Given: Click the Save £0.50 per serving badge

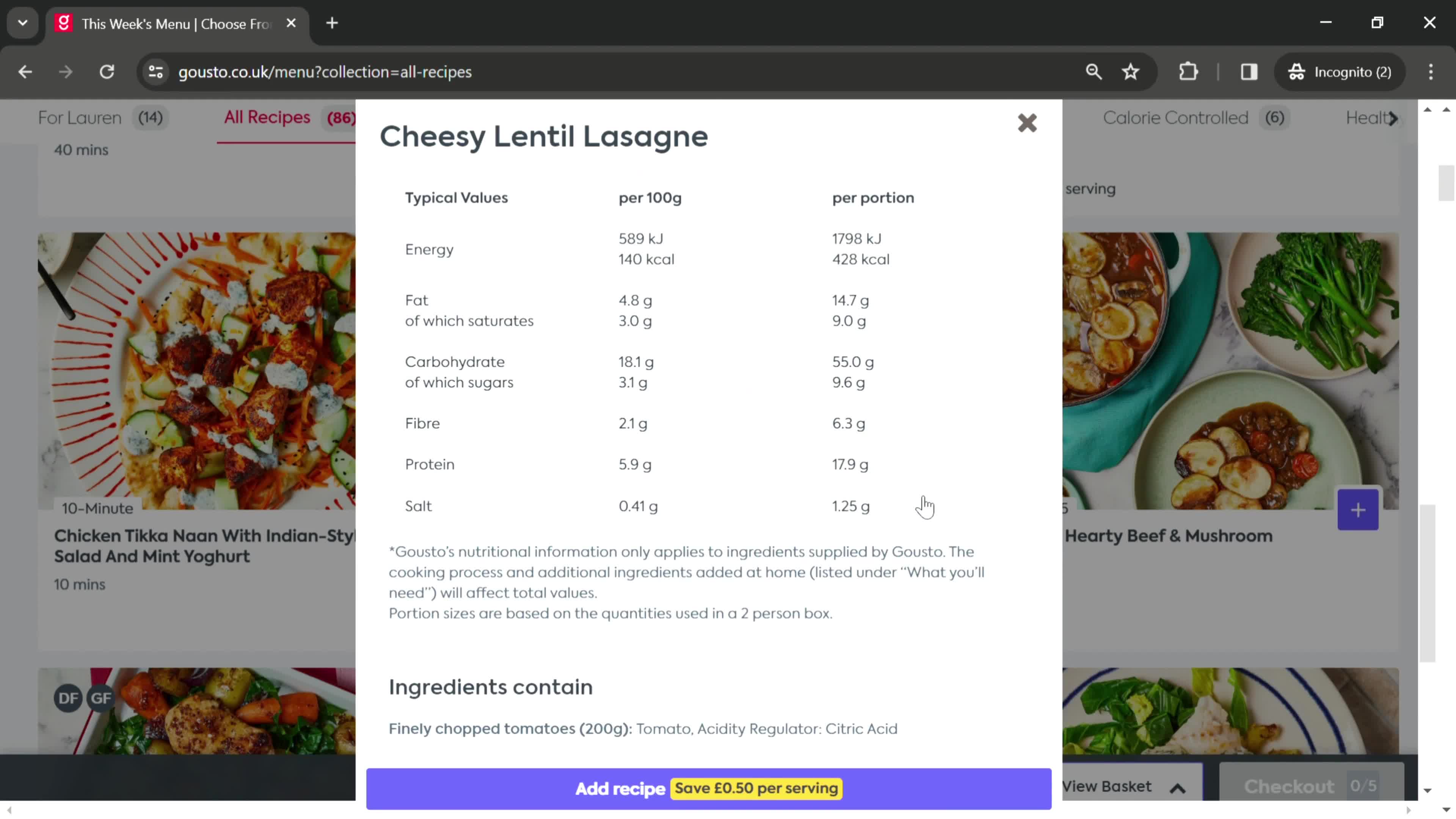Looking at the screenshot, I should [756, 788].
